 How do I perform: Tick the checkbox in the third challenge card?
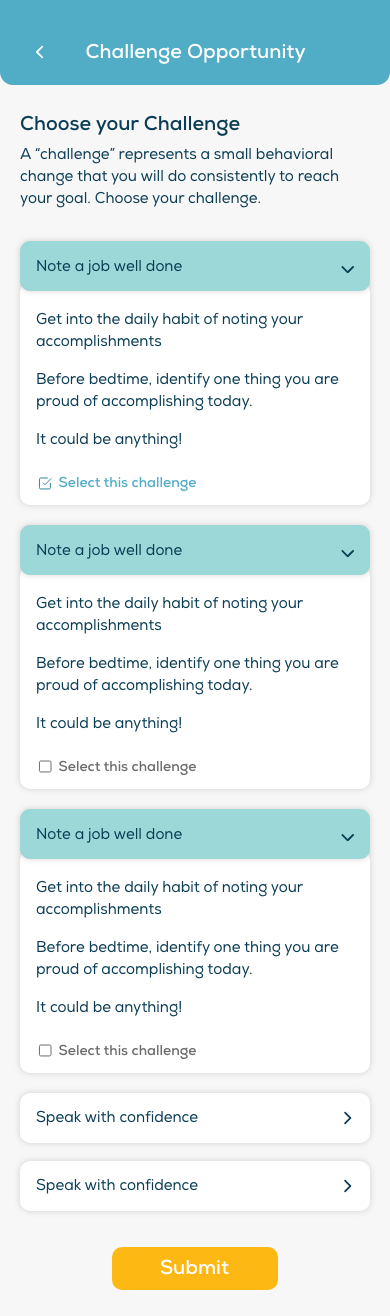45,1051
